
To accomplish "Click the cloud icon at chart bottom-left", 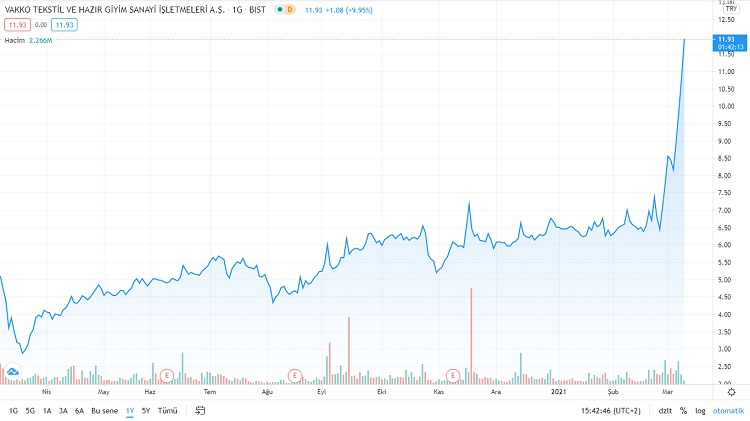I will click(x=13, y=371).
